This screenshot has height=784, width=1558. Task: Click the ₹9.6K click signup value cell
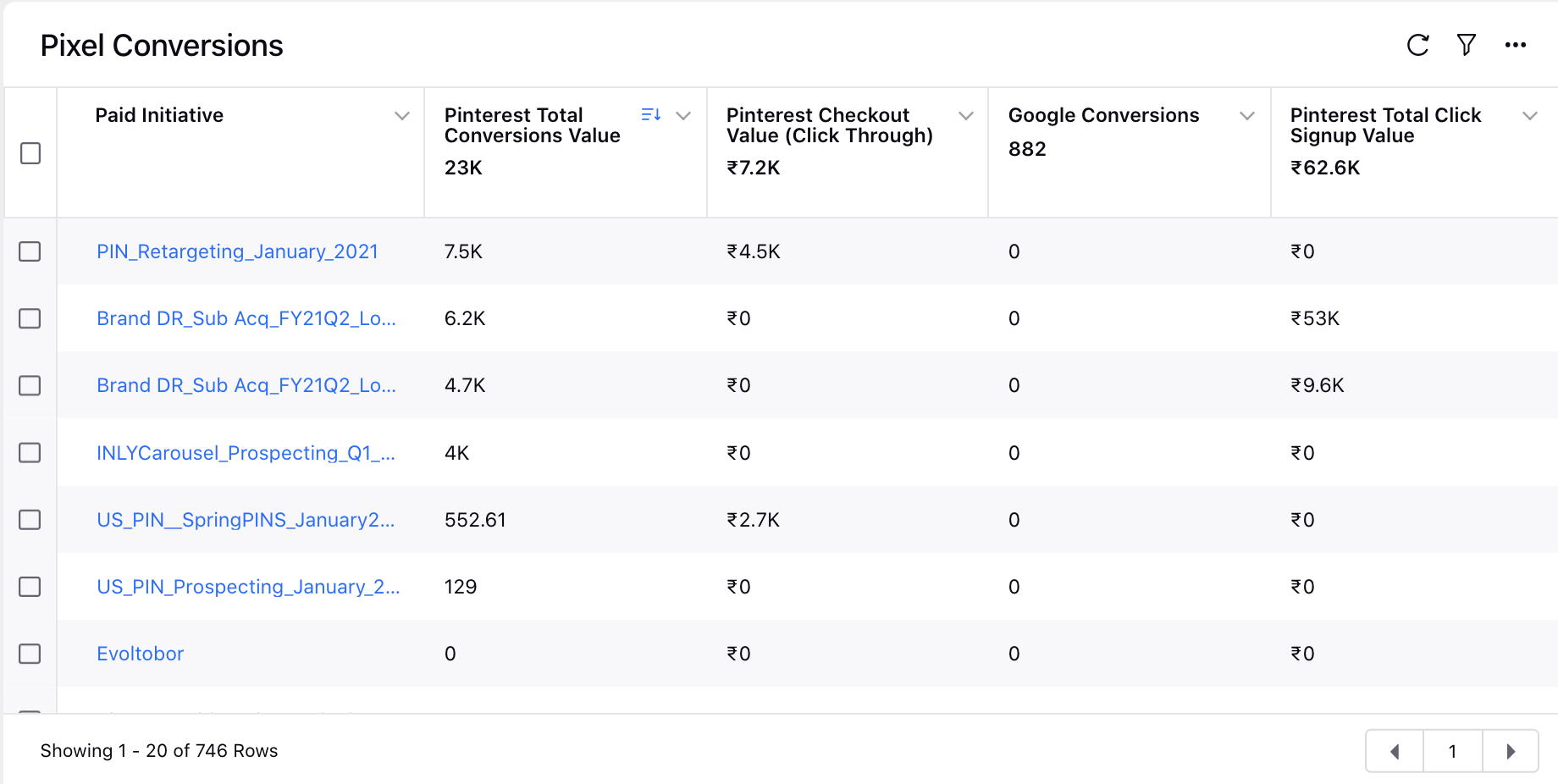[1318, 385]
